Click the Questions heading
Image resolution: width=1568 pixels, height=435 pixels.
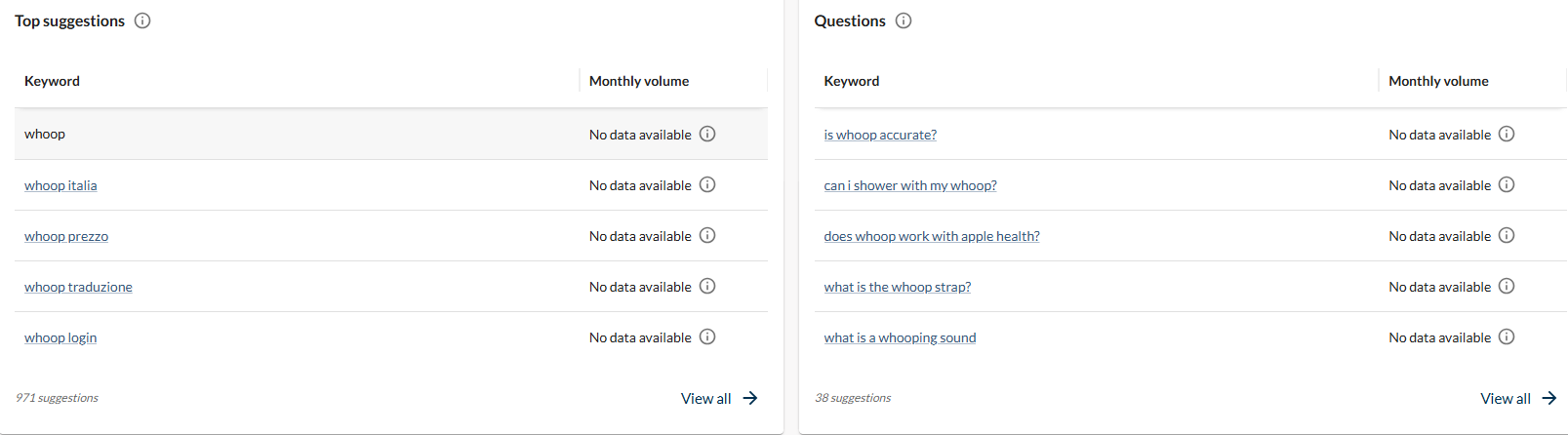pos(850,20)
